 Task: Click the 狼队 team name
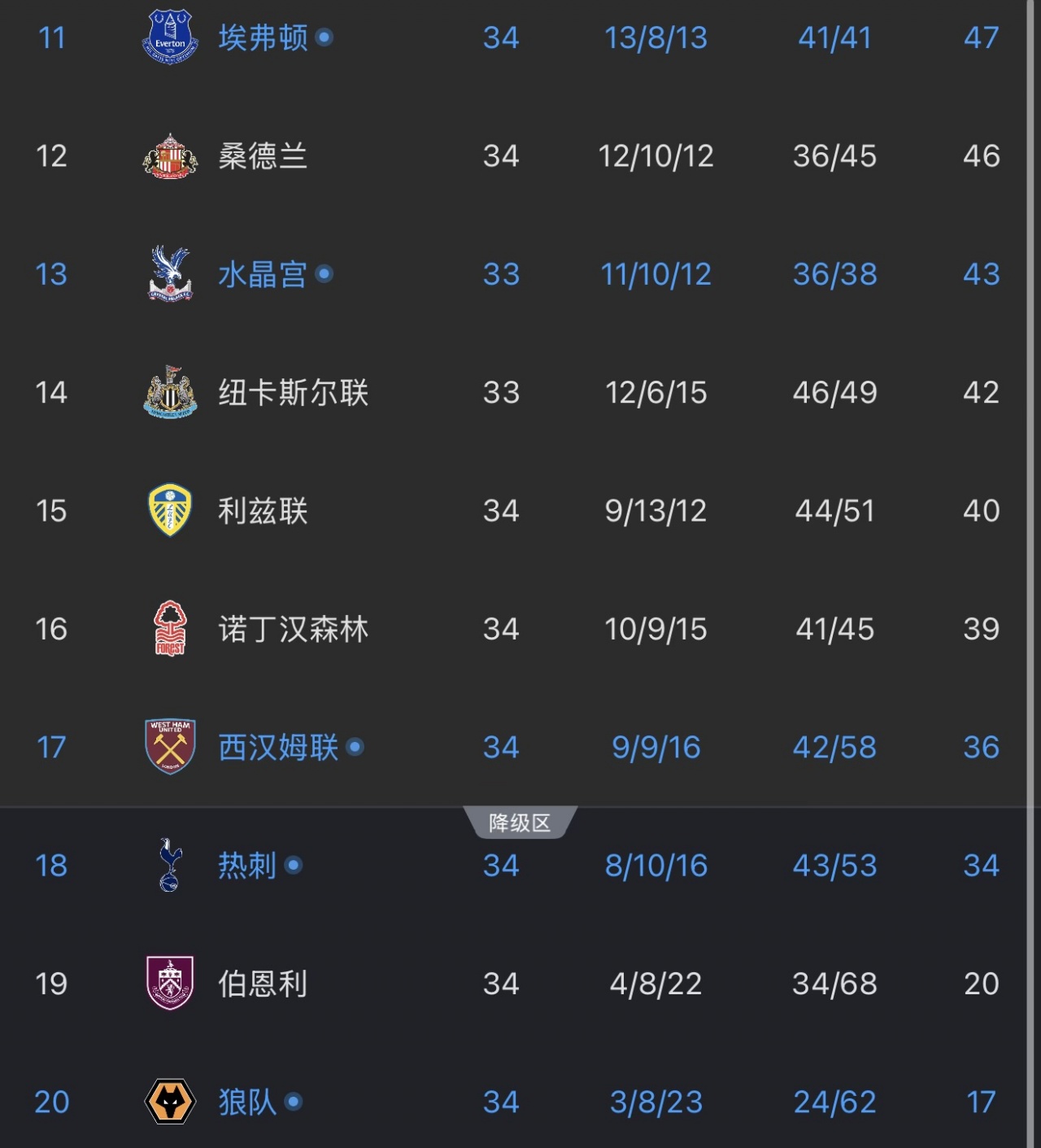(247, 1102)
